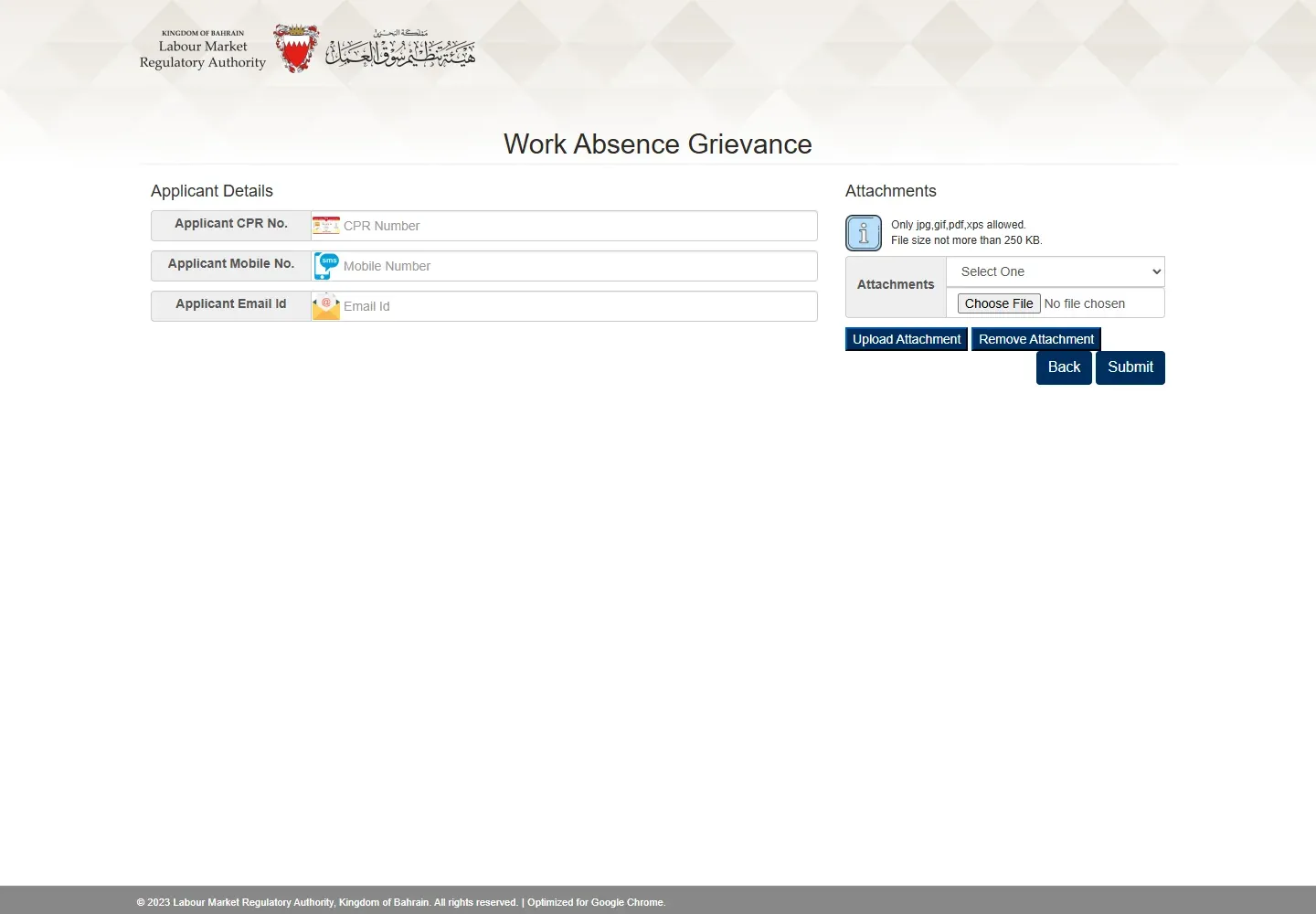Focus the Email Id input field
The width and height of the screenshot is (1316, 914).
[564, 306]
